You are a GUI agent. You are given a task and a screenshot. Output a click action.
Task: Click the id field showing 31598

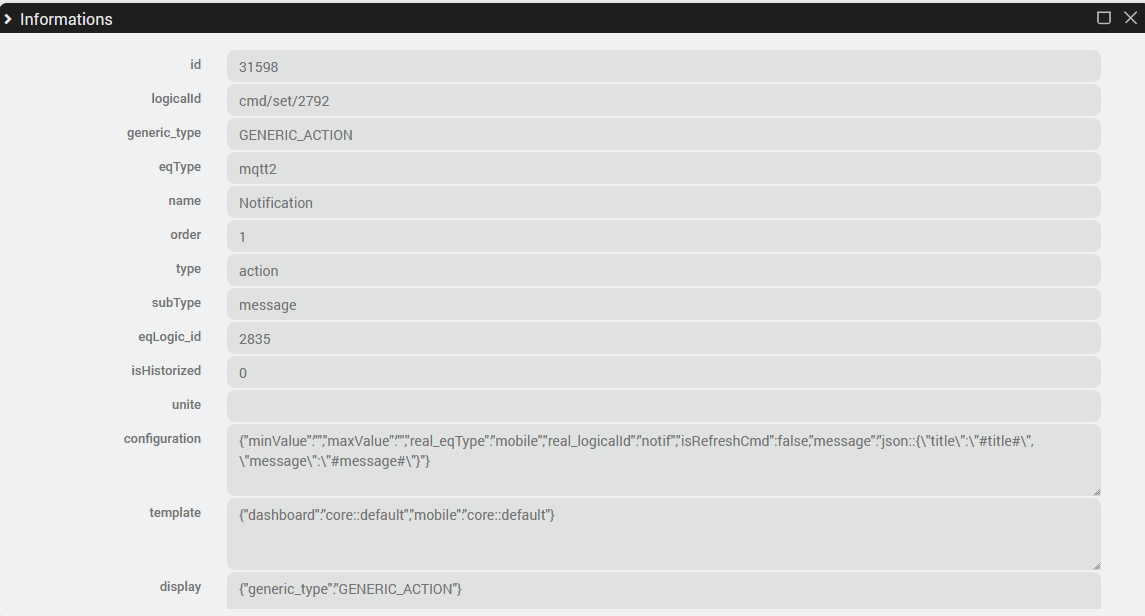[663, 67]
